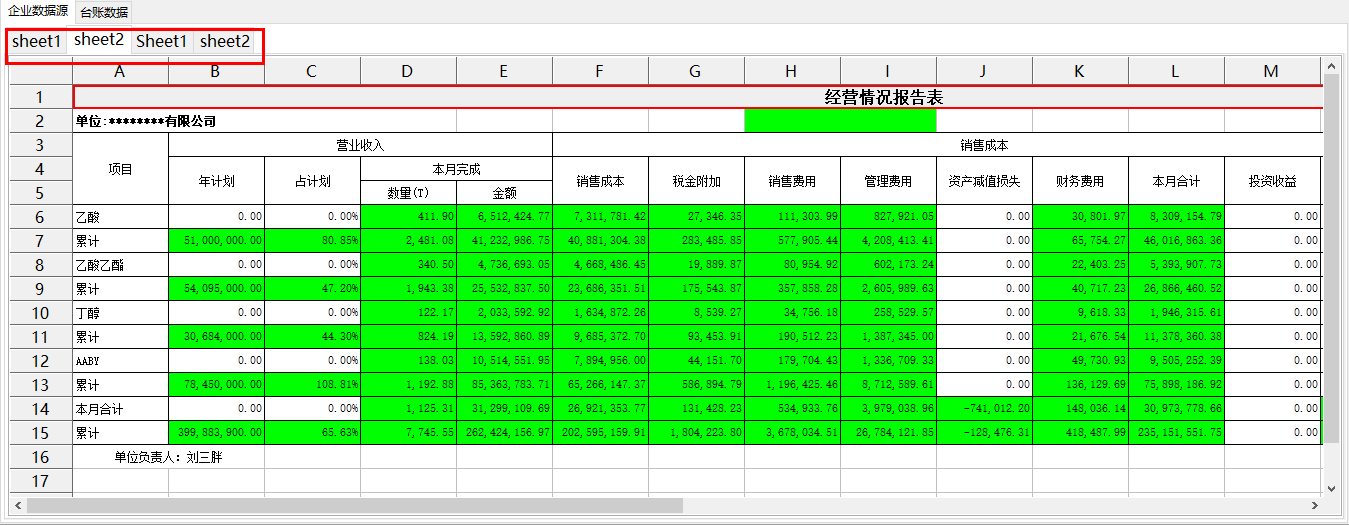Click the vertical scrollbar down arrow

[1330, 487]
